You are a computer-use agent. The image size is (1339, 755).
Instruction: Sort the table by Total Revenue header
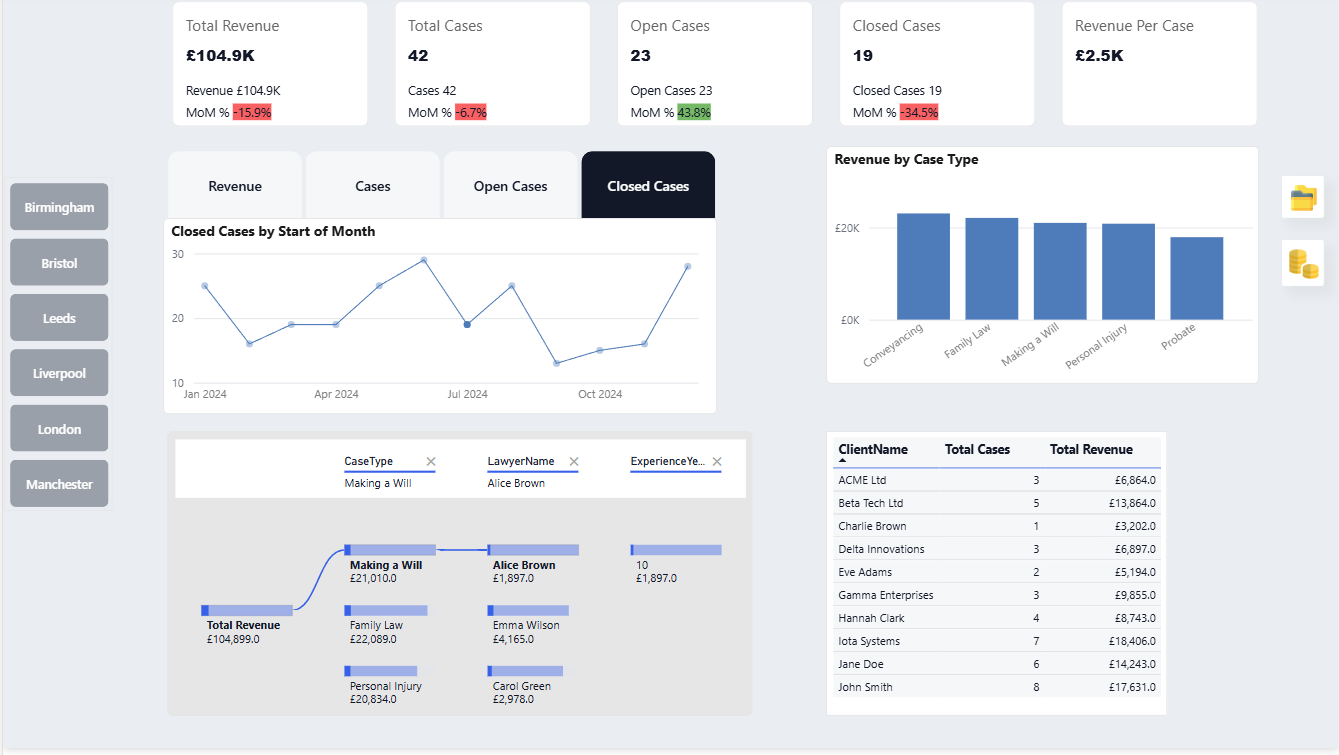(x=1091, y=450)
